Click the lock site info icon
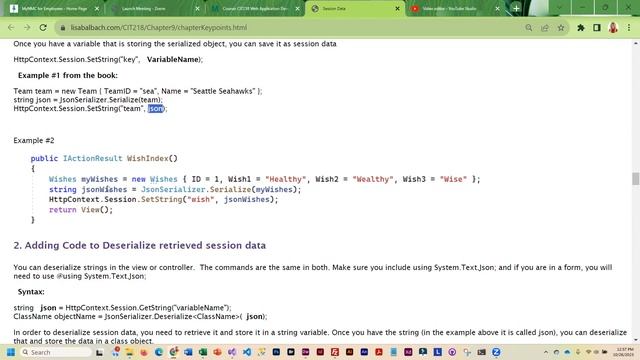 click(x=62, y=28)
